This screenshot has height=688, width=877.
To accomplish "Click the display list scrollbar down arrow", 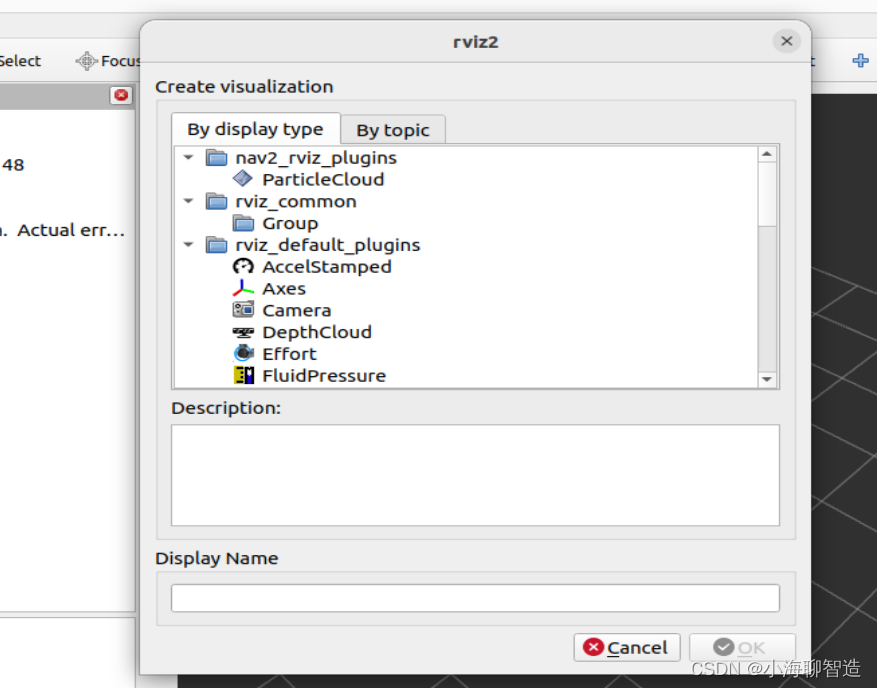I will click(767, 379).
